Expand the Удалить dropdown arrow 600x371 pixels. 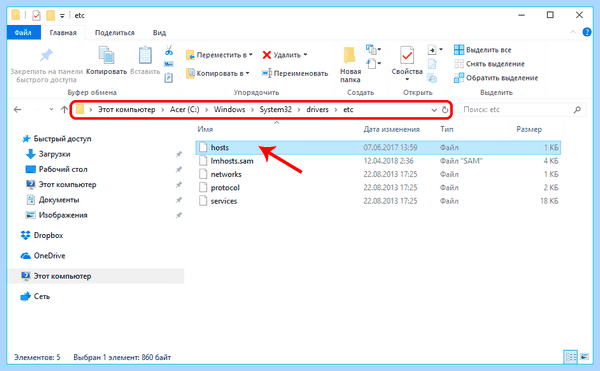[305, 55]
